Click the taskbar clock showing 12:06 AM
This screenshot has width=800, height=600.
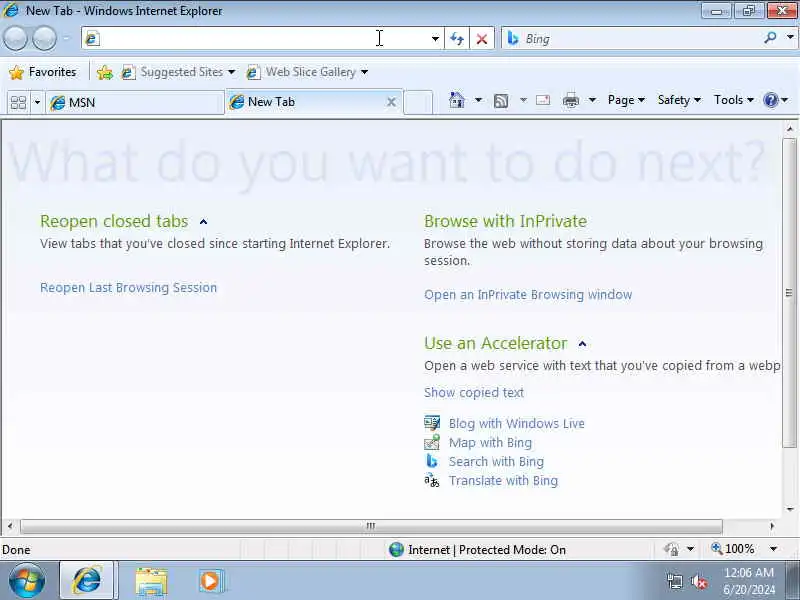point(748,581)
